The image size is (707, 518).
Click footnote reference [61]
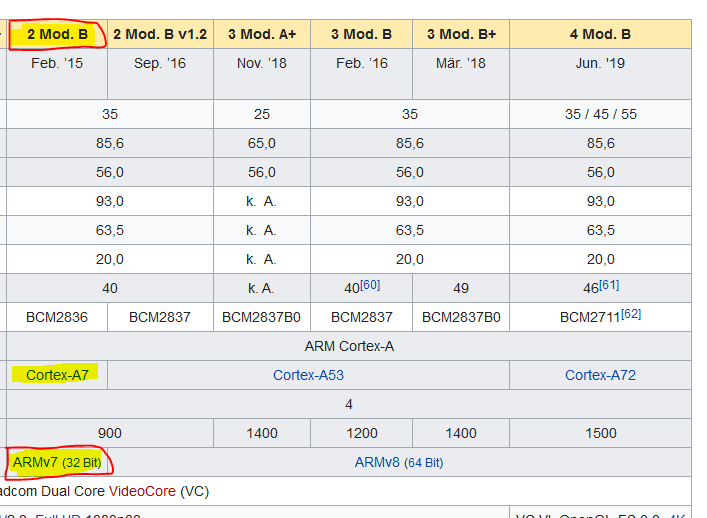pyautogui.click(x=609, y=285)
